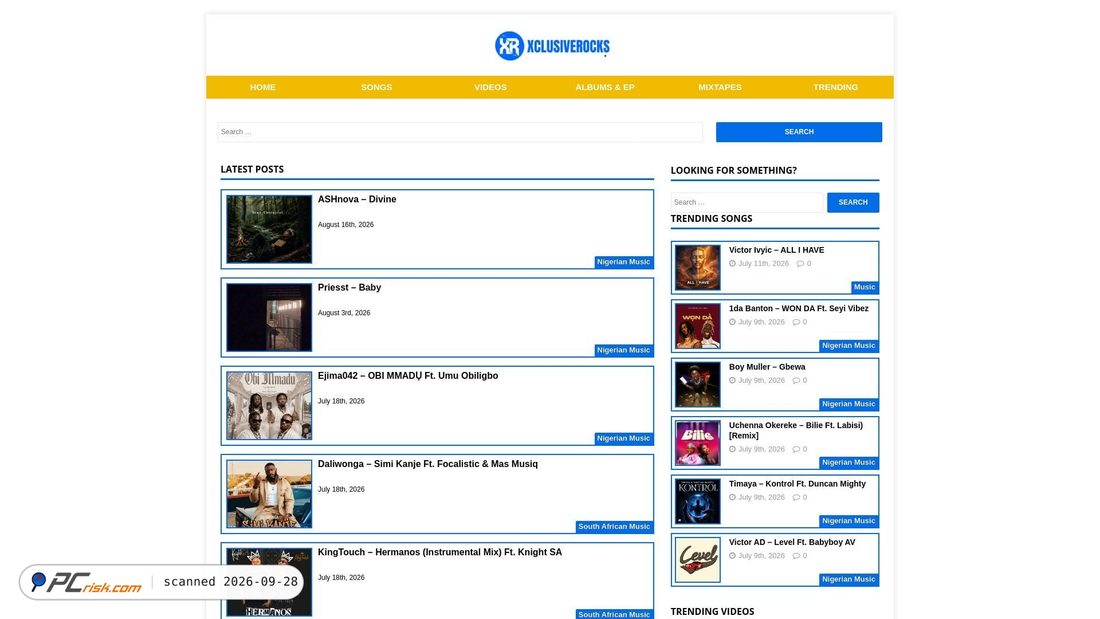
Task: Open the HOME menu item
Action: [x=262, y=87]
